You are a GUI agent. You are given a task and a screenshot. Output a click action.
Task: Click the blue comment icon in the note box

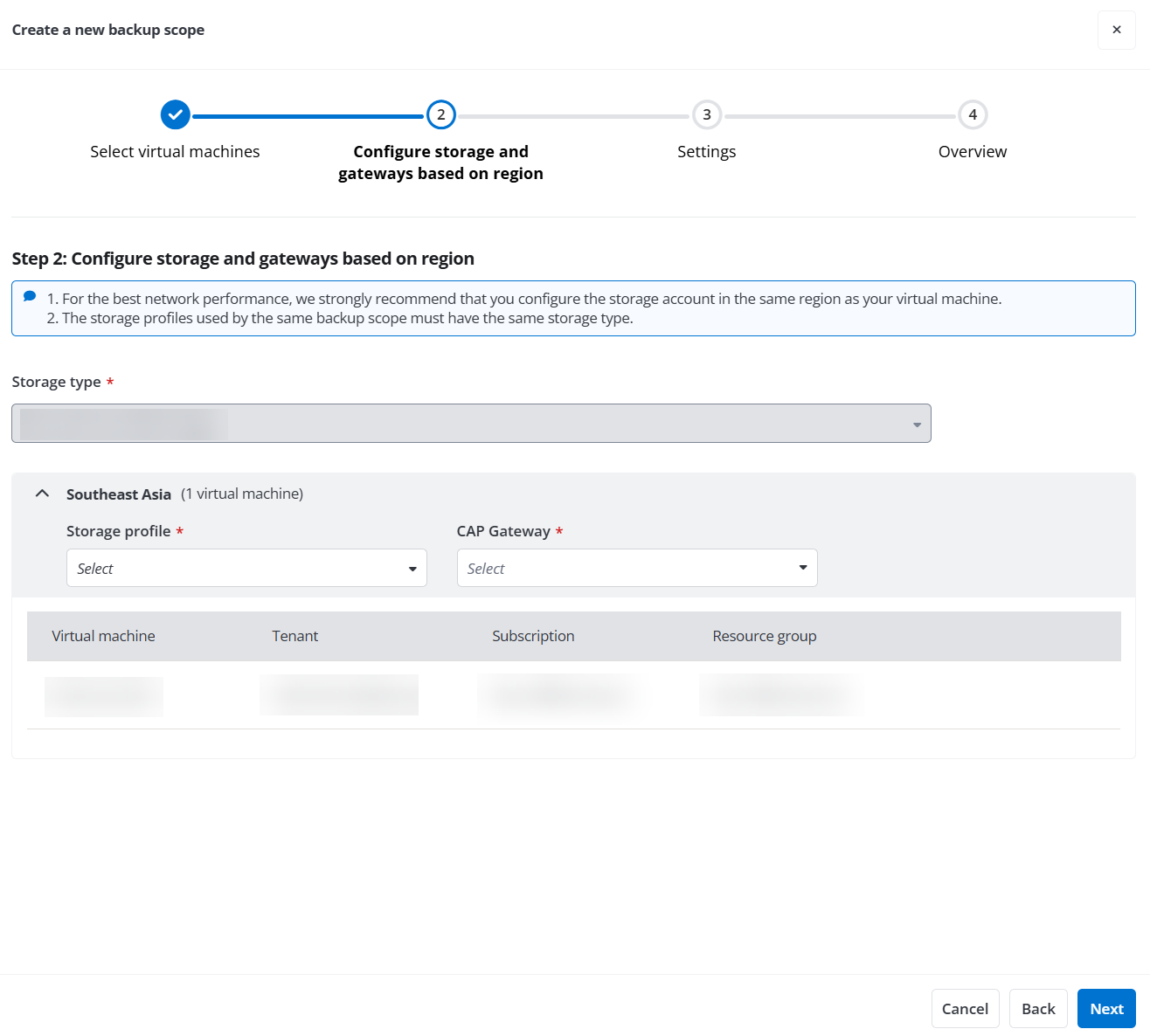tap(29, 297)
